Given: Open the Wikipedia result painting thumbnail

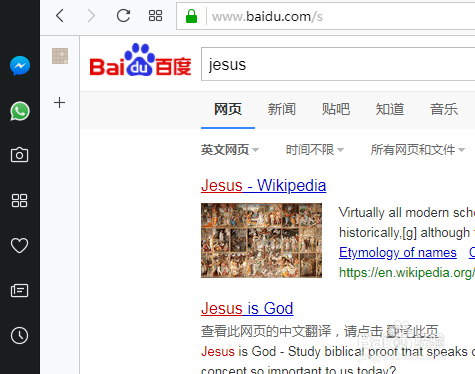Looking at the screenshot, I should coord(261,240).
